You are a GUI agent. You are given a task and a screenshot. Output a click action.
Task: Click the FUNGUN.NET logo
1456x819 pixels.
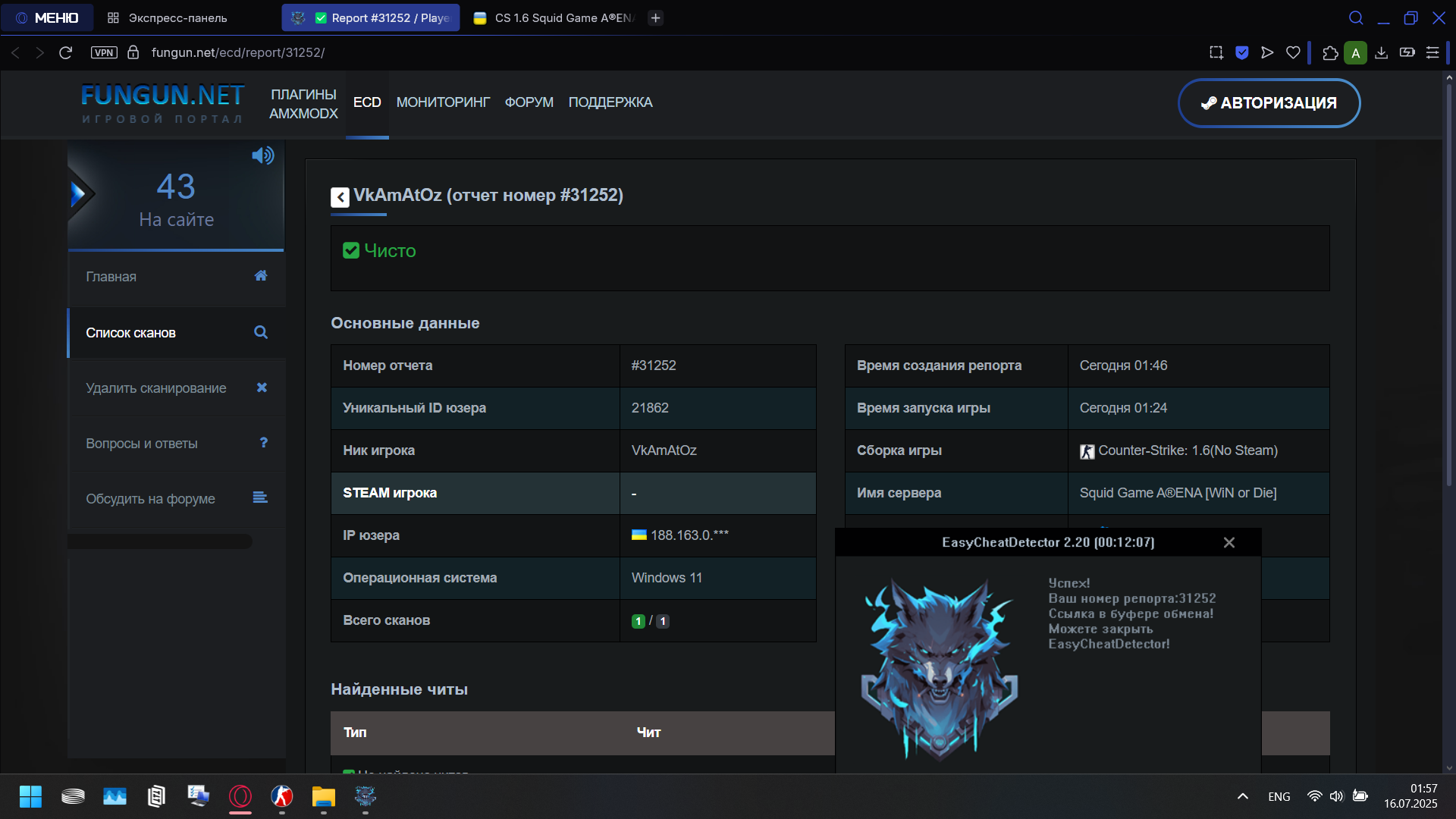162,103
